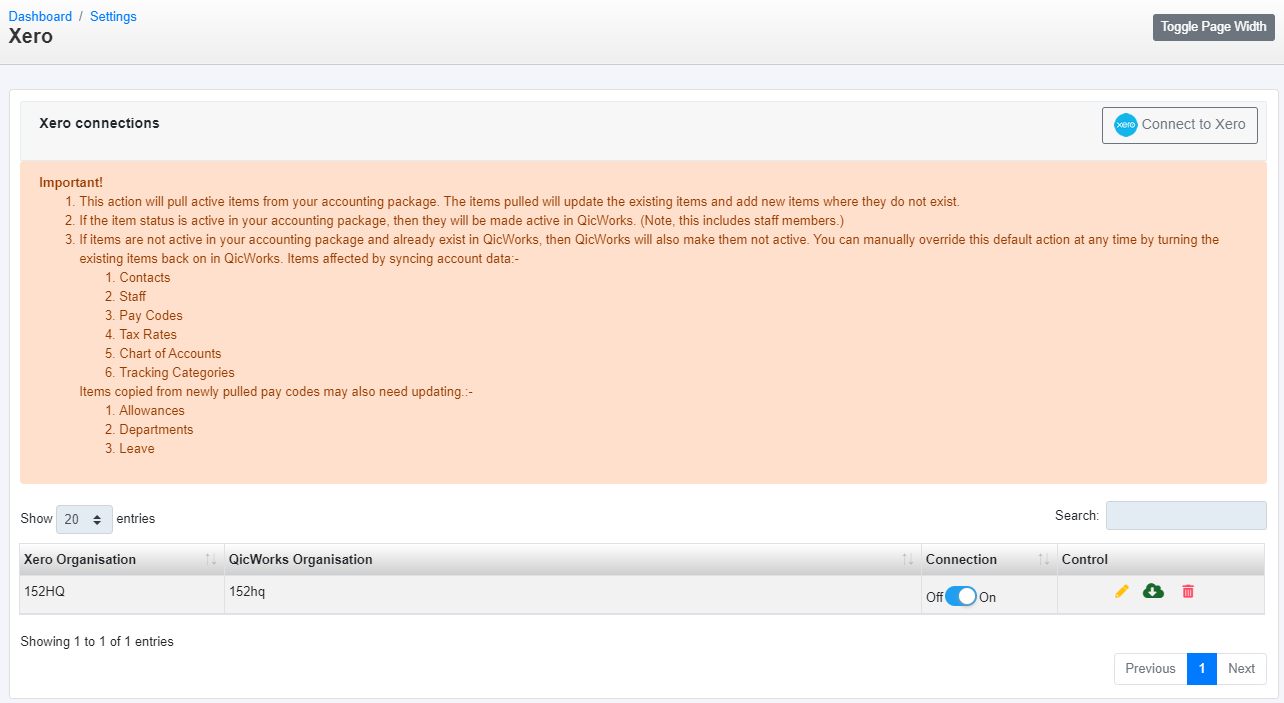Click the Tax Rates list item
Image resolution: width=1284 pixels, height=703 pixels.
[148, 334]
